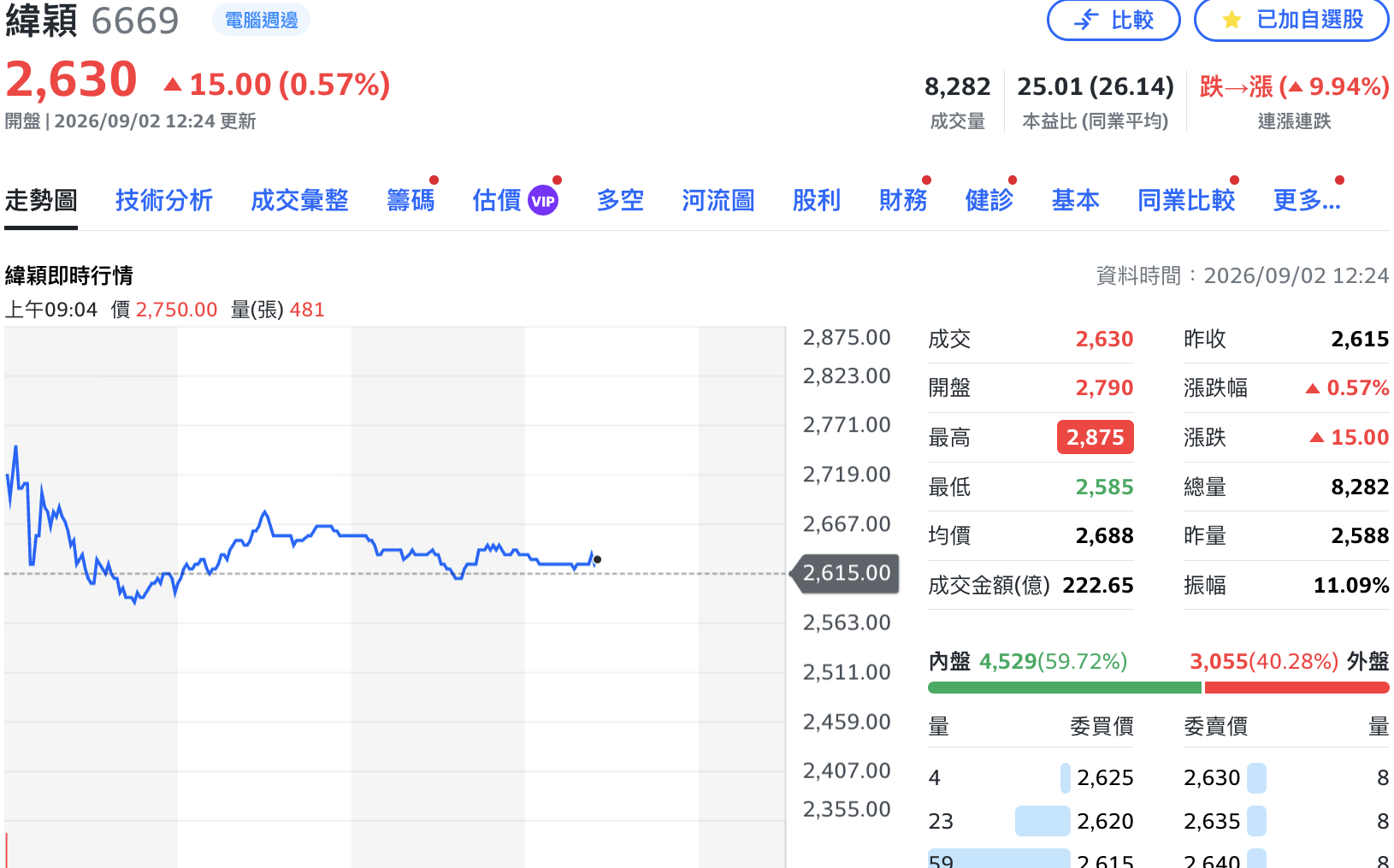Expand the 更多... menu
This screenshot has height=868, width=1394.
pos(1307,200)
